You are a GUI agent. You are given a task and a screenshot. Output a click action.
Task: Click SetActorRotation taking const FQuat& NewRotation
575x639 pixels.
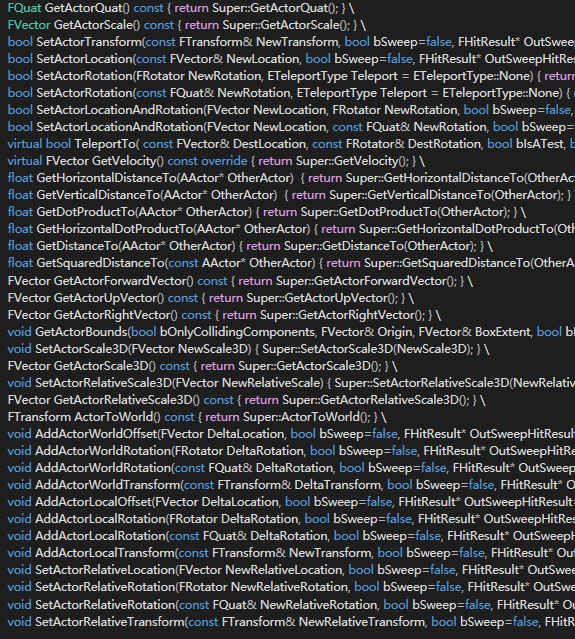point(84,93)
